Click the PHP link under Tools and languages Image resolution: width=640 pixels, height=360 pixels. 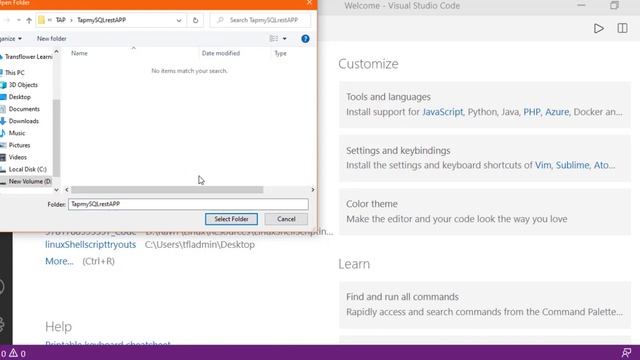[x=532, y=112]
